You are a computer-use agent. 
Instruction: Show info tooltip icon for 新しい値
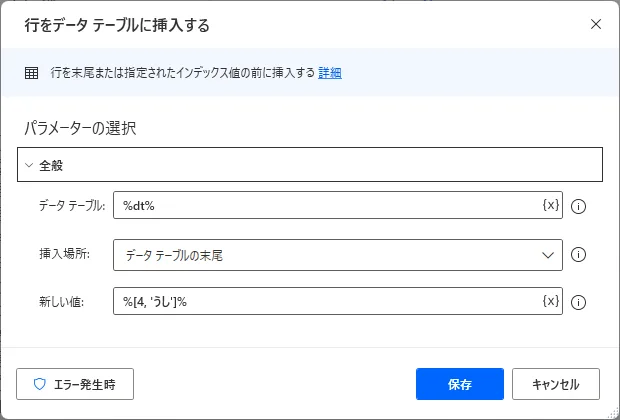(578, 302)
